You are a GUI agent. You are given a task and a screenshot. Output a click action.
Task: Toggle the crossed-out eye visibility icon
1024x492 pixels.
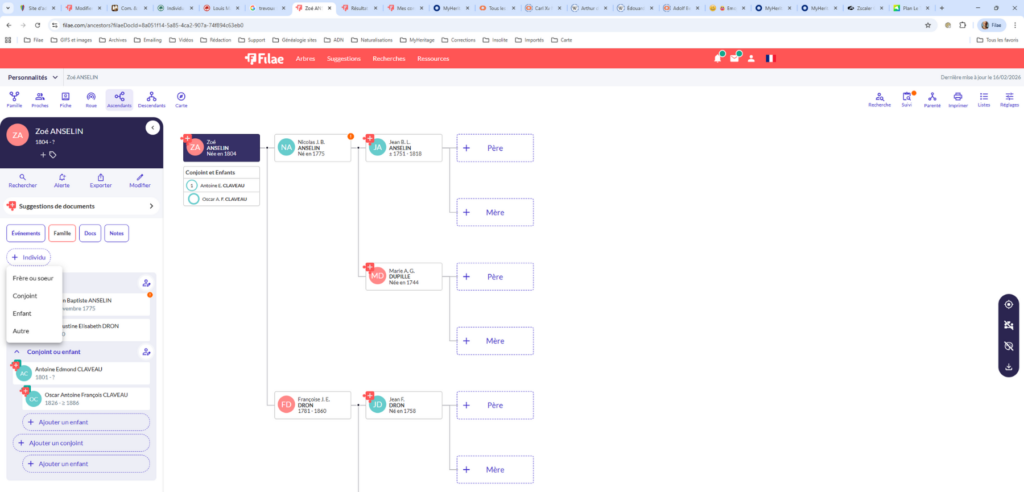click(x=1008, y=346)
